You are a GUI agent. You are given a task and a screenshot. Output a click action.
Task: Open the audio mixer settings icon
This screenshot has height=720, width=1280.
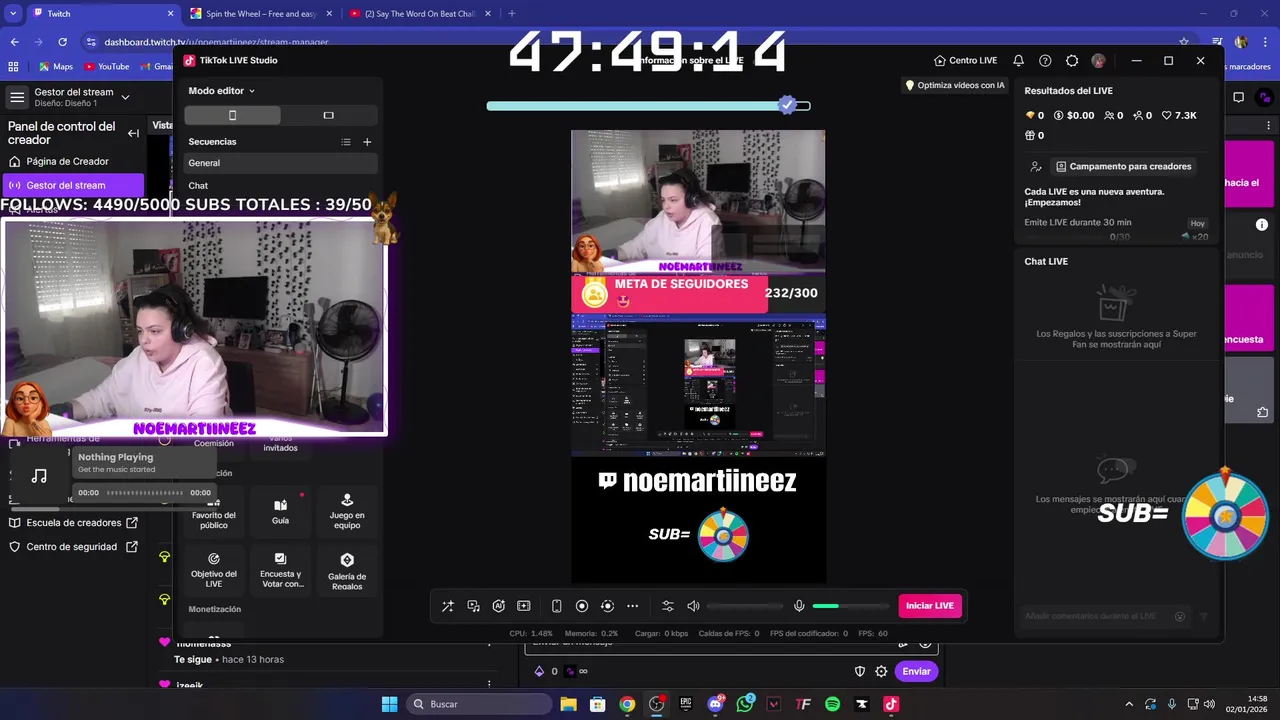[x=668, y=606]
